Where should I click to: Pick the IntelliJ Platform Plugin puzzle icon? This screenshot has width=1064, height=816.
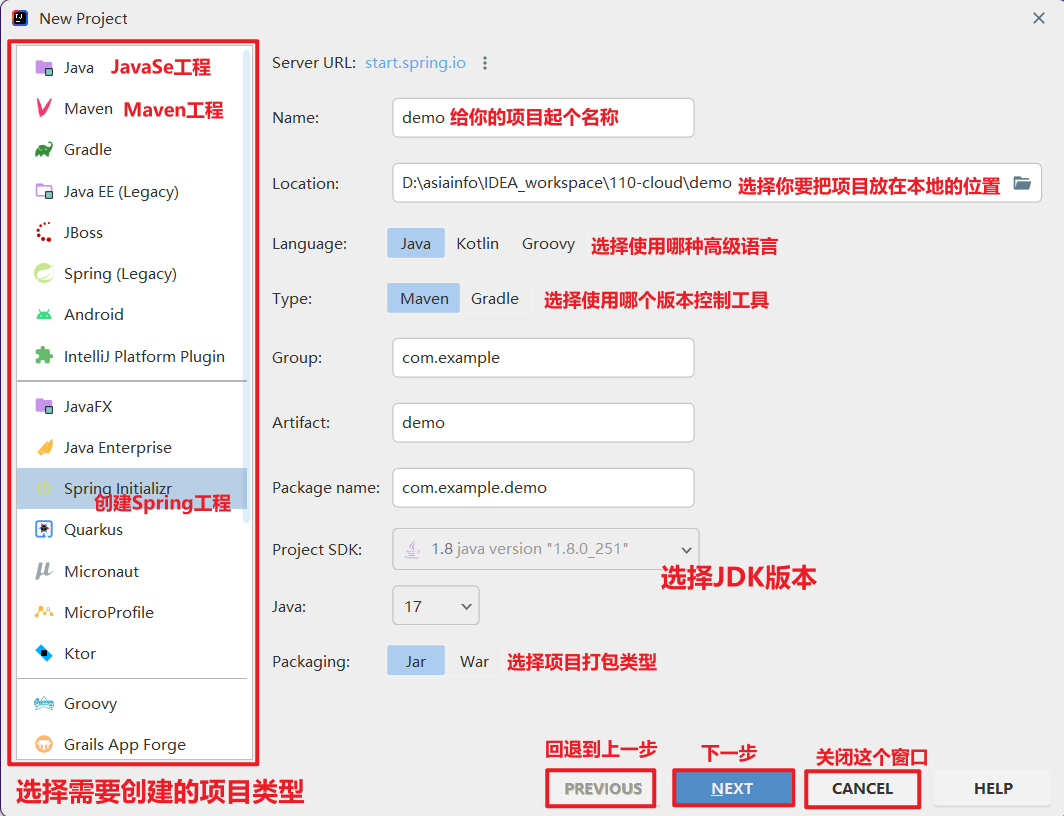[44, 355]
